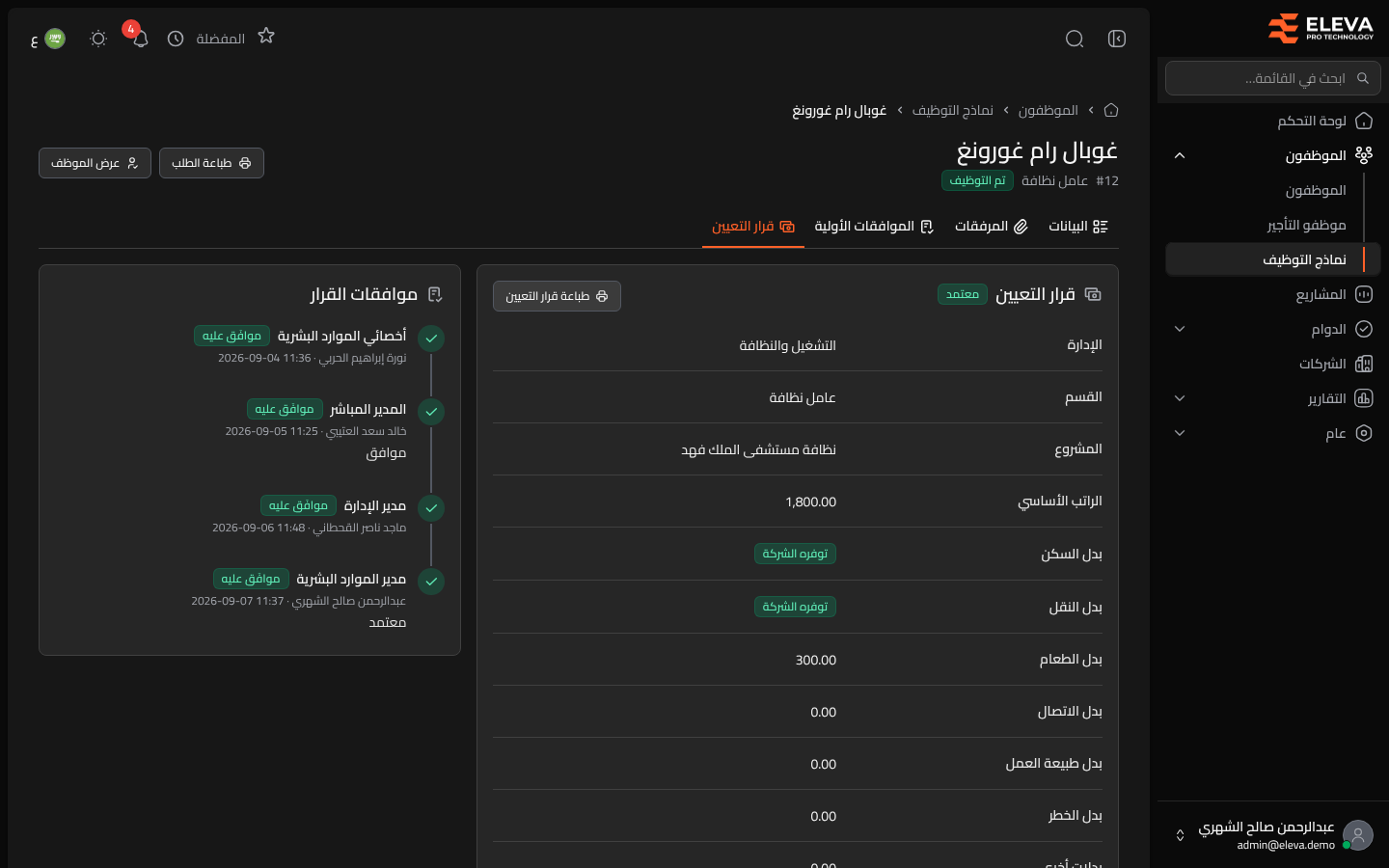Click the favorites star icon
1389x868 pixels.
266,36
